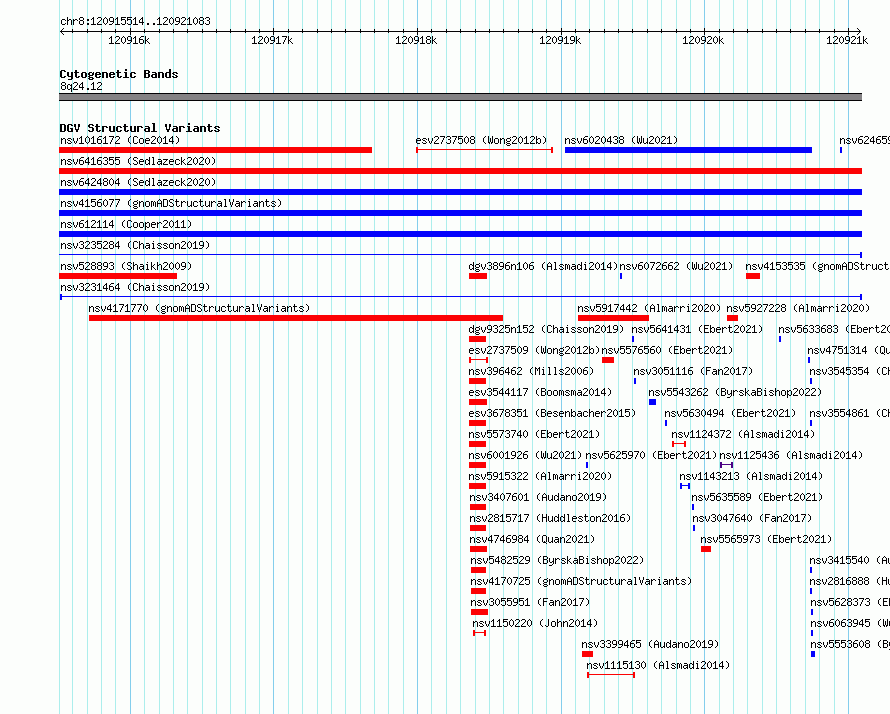Image resolution: width=890 pixels, height=714 pixels.
Task: Click the nsv3235284 (Chaisson2019) label
Action: [x=135, y=245]
